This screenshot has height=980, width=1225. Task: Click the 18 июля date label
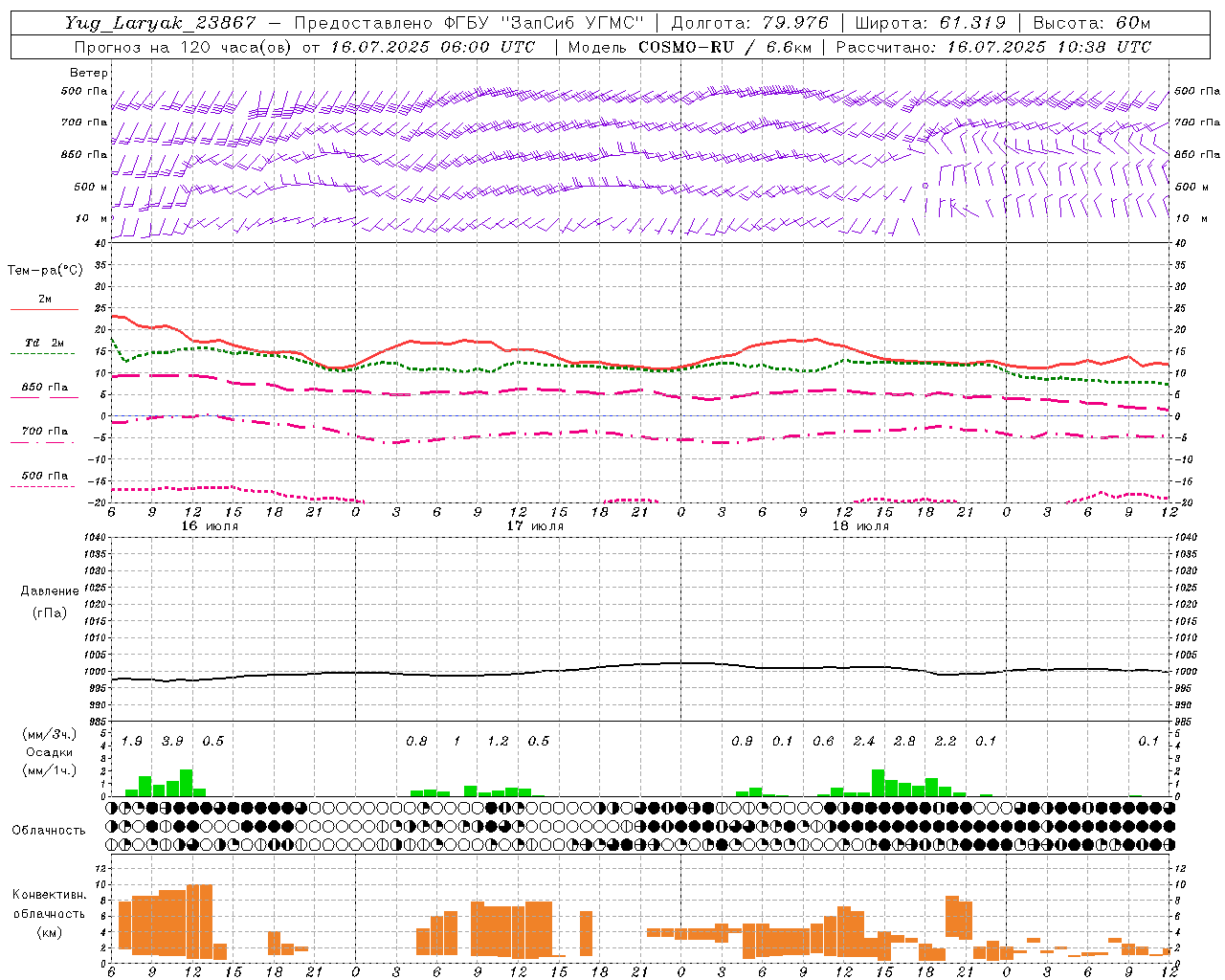click(860, 526)
